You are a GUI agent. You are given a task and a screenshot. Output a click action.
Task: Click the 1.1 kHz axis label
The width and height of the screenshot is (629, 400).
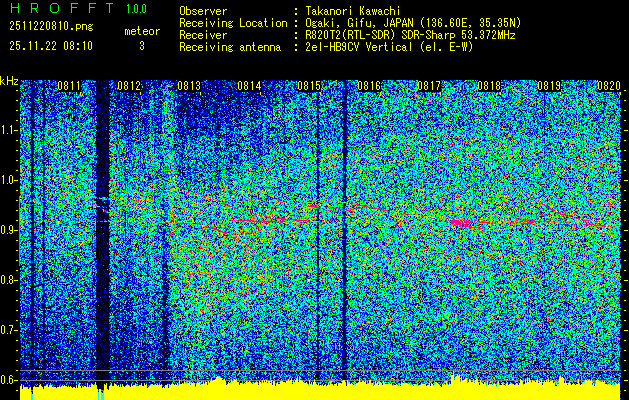coord(8,130)
